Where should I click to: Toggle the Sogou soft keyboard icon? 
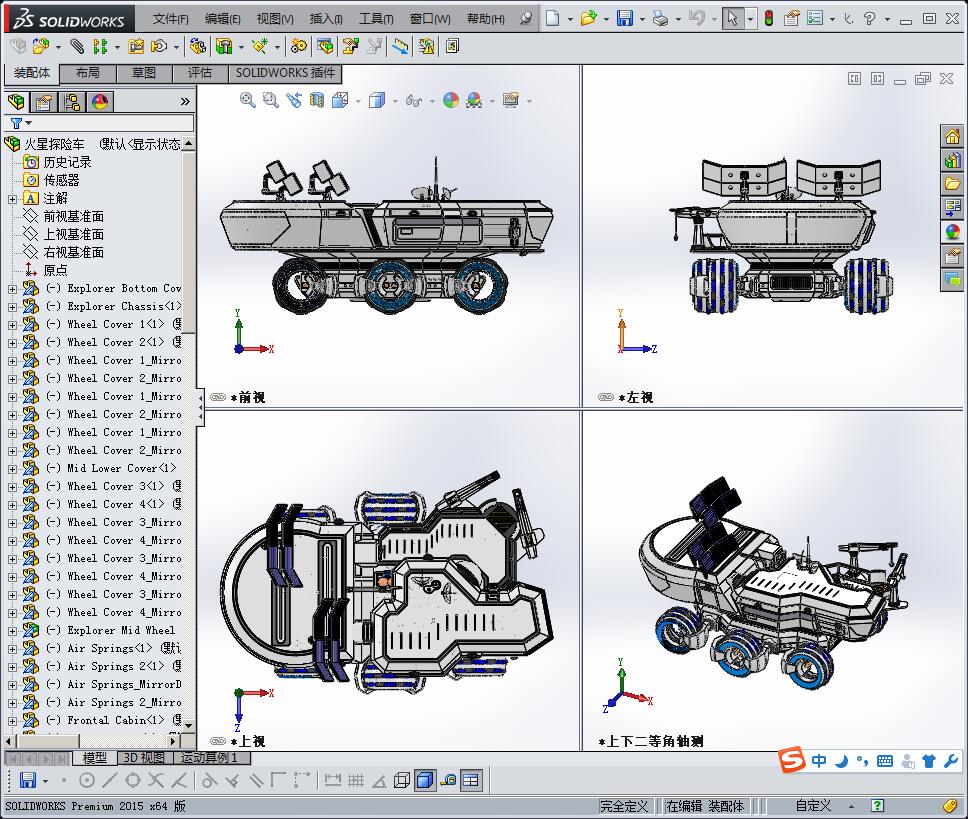pyautogui.click(x=885, y=761)
